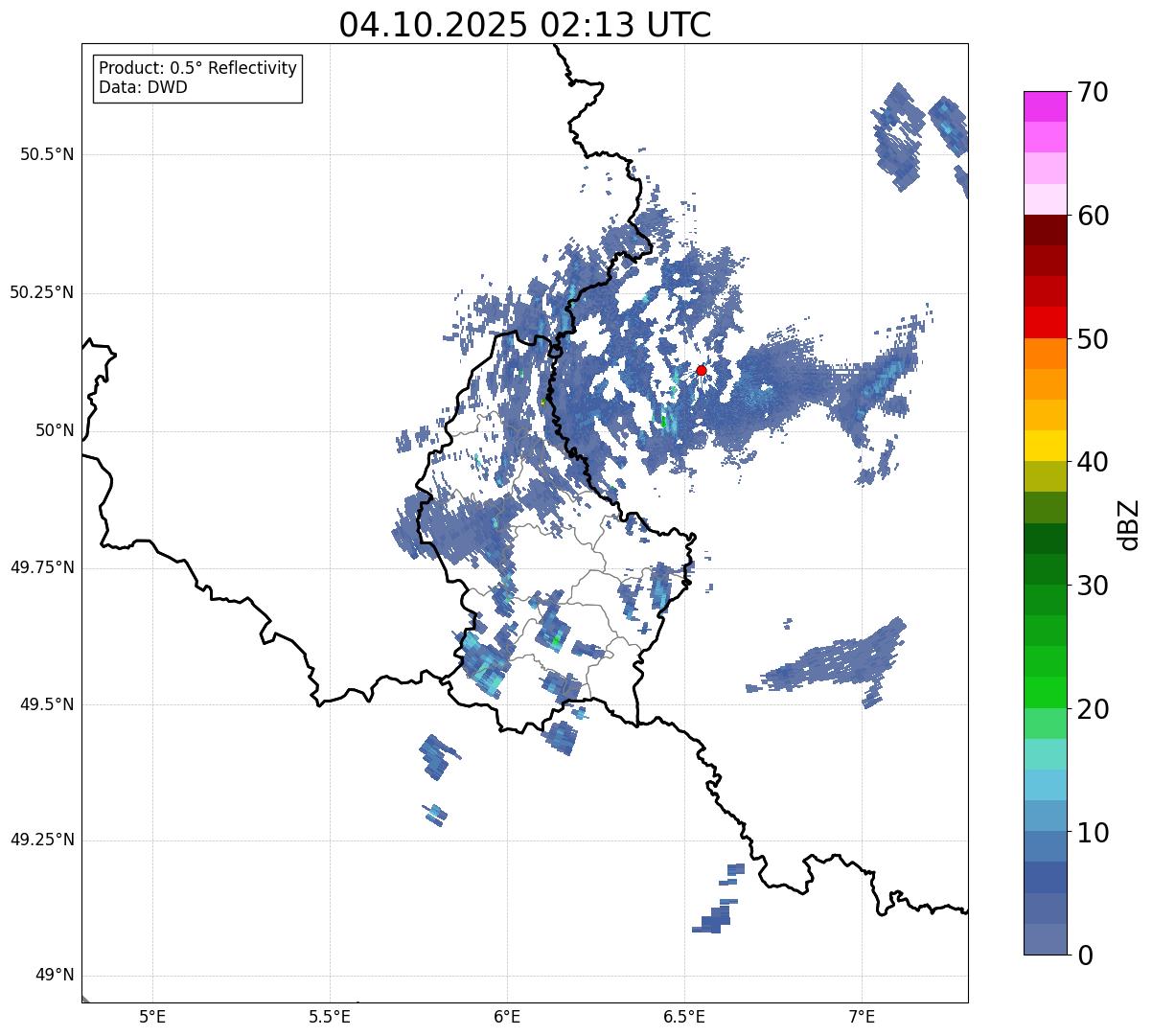The image size is (1152, 1036).
Task: Click the colorbar tick label 0
Action: [1084, 955]
